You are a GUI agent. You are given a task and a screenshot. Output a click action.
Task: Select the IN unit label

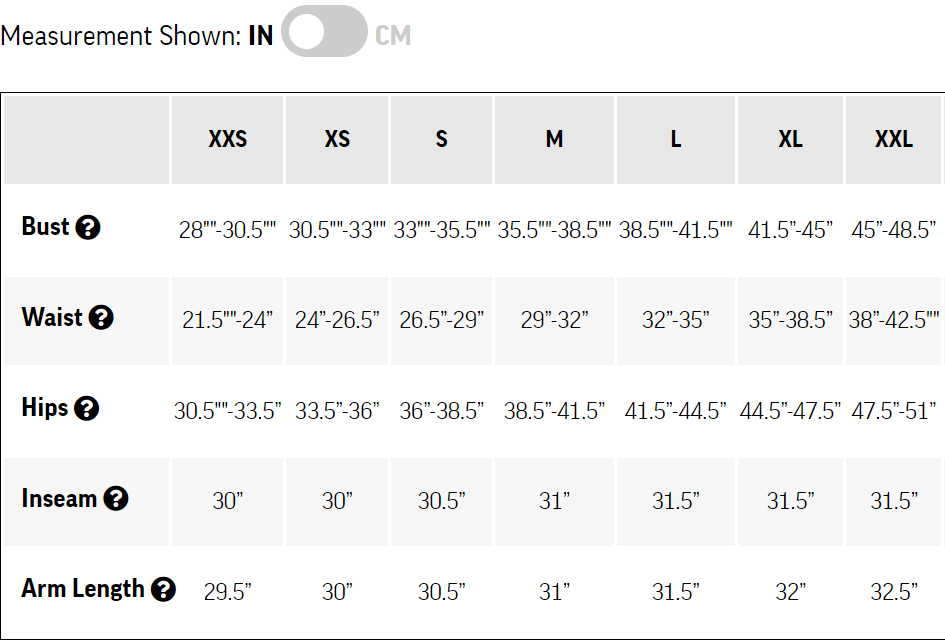pyautogui.click(x=260, y=36)
